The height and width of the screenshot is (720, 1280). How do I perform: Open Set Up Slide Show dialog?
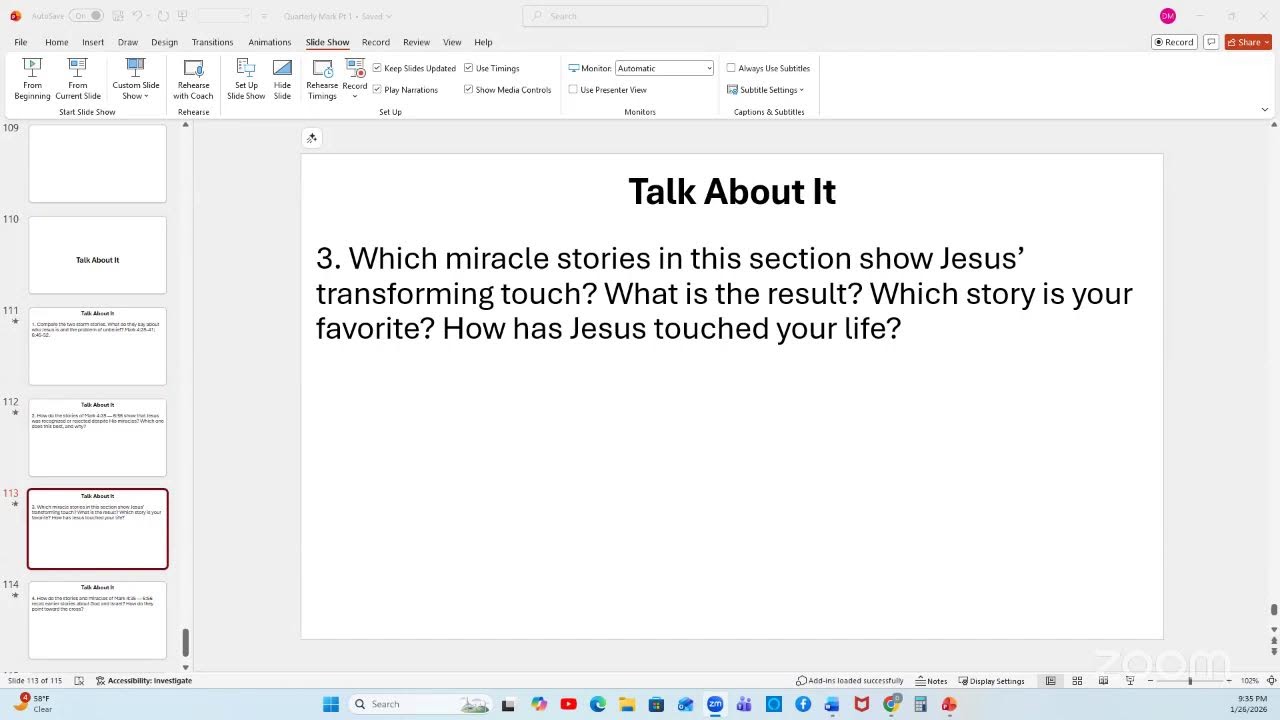point(246,79)
